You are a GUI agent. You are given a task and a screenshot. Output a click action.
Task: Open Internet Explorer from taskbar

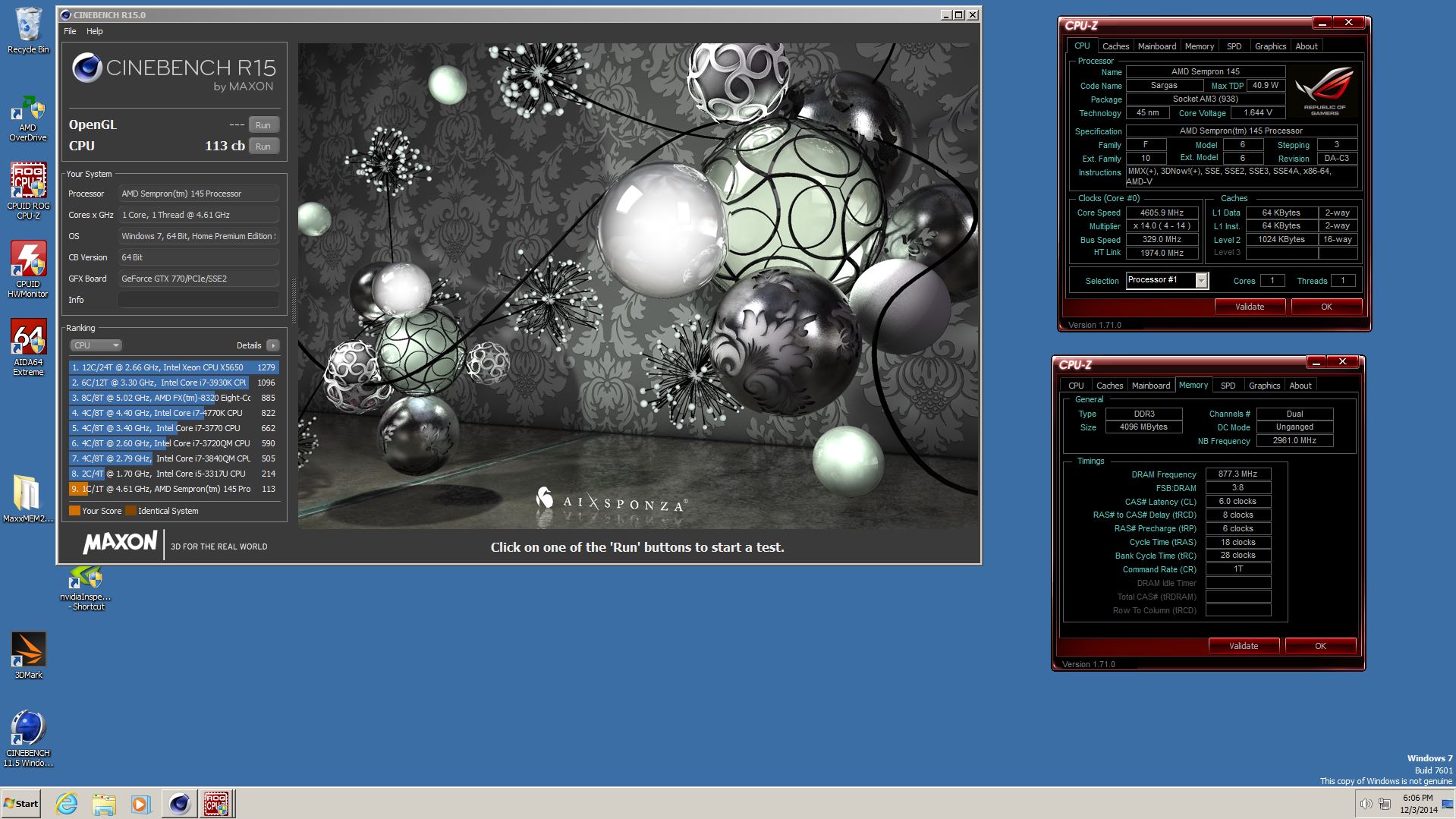(67, 804)
